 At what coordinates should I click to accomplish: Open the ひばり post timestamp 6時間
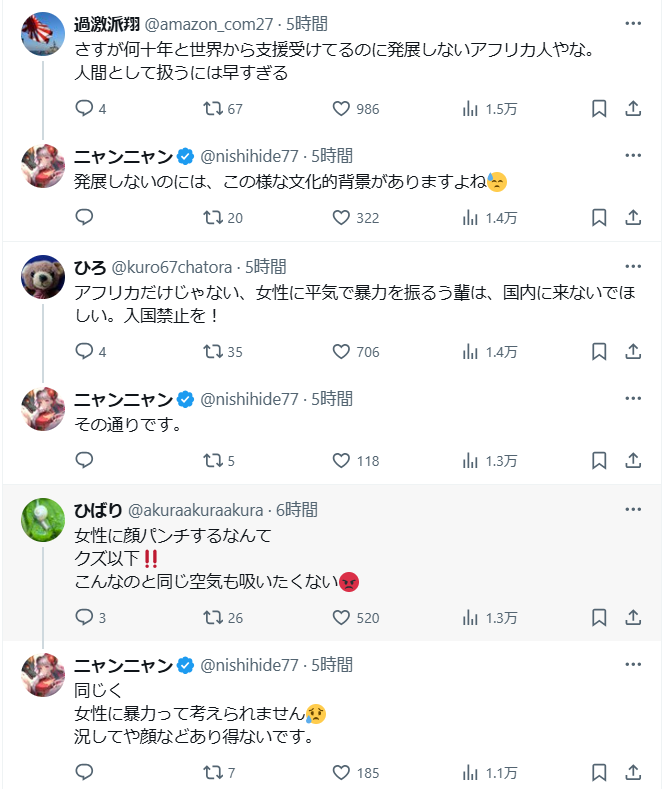click(x=296, y=510)
